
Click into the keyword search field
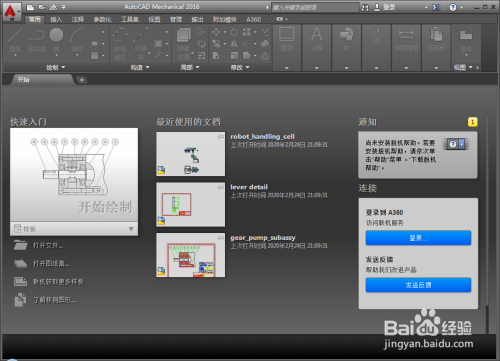pos(315,7)
